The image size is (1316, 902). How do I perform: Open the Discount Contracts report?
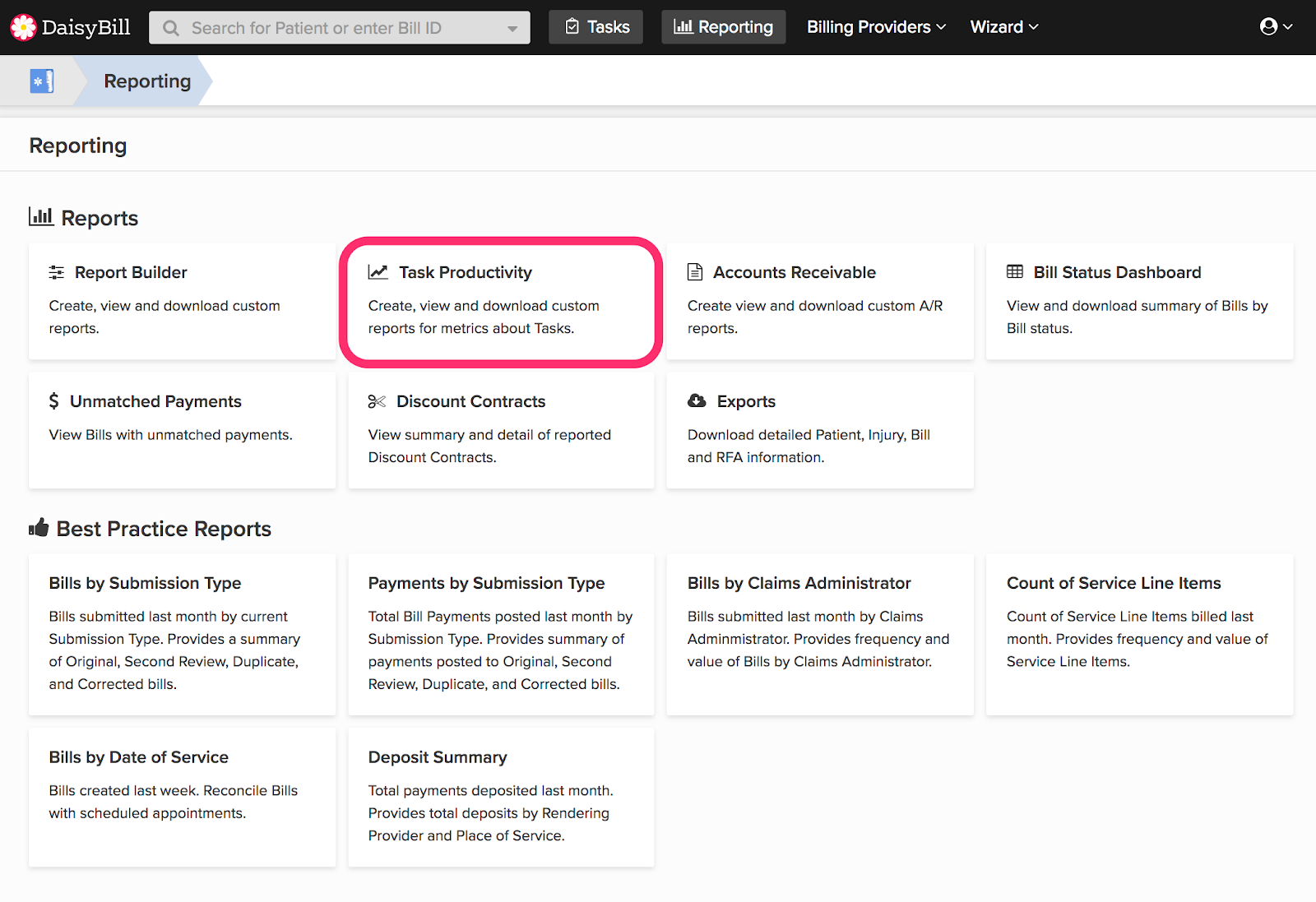pos(501,430)
